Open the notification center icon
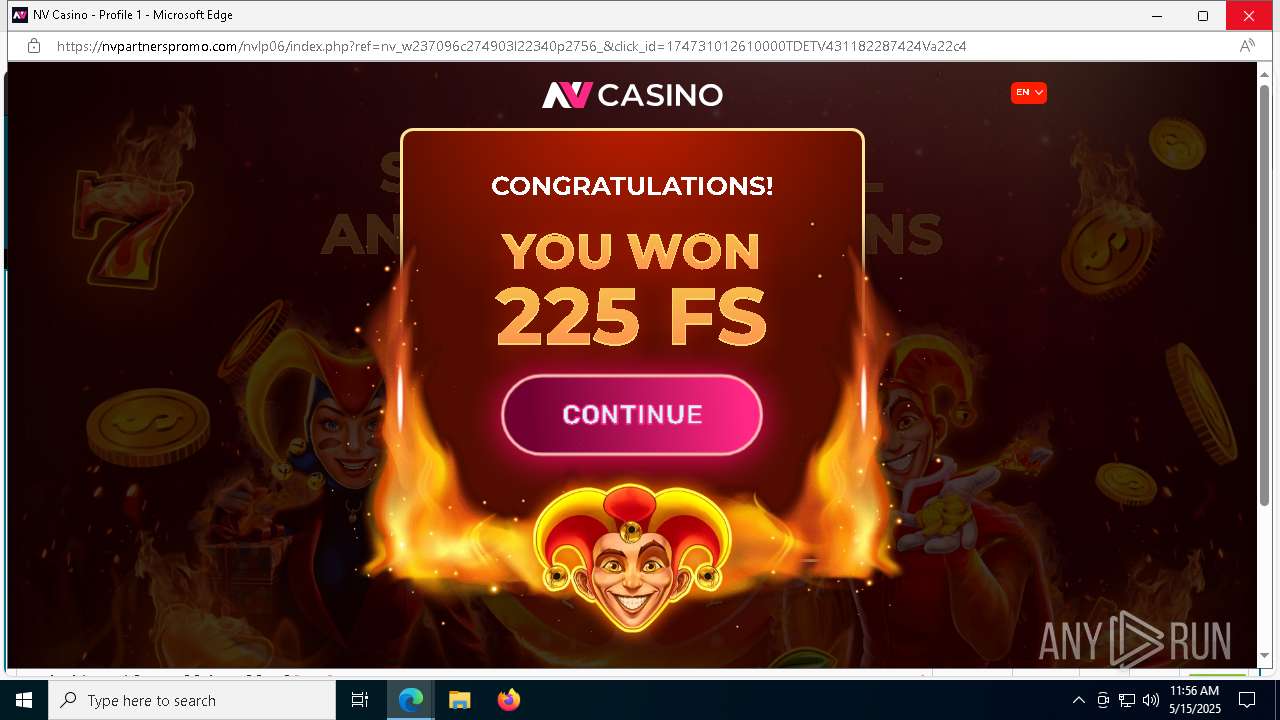 click(1247, 700)
